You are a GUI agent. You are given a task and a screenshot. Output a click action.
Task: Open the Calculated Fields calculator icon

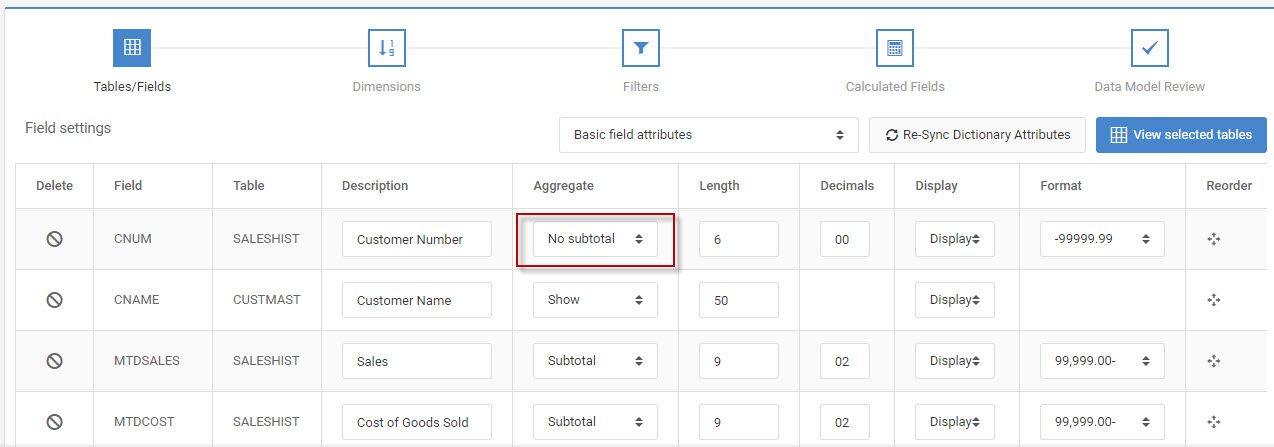tap(895, 48)
